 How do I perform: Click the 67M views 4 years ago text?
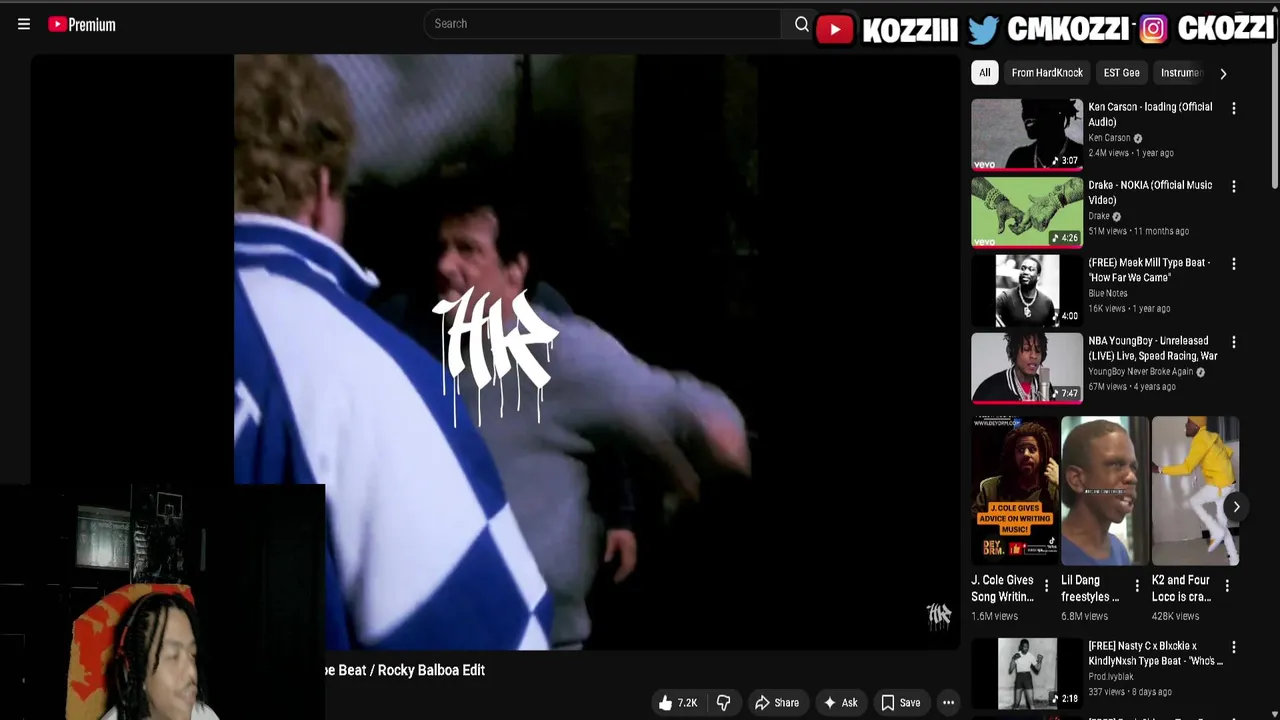pyautogui.click(x=1131, y=387)
